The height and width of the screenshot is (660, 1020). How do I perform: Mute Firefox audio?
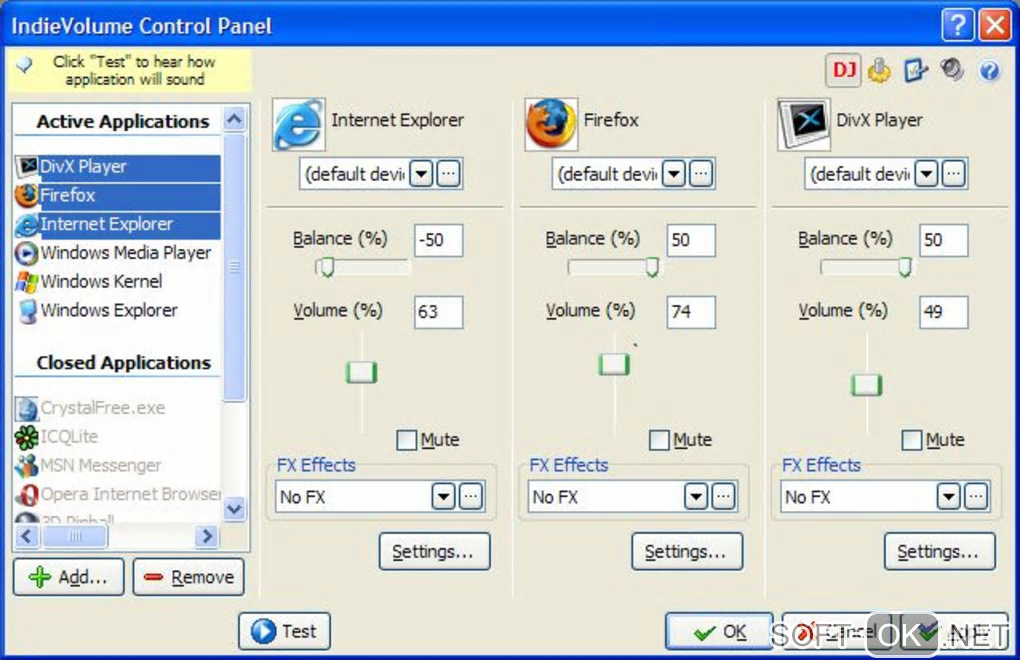pos(659,440)
